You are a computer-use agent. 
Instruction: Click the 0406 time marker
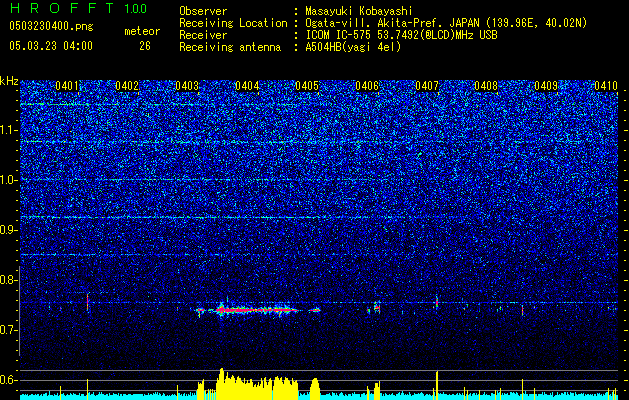[x=367, y=86]
